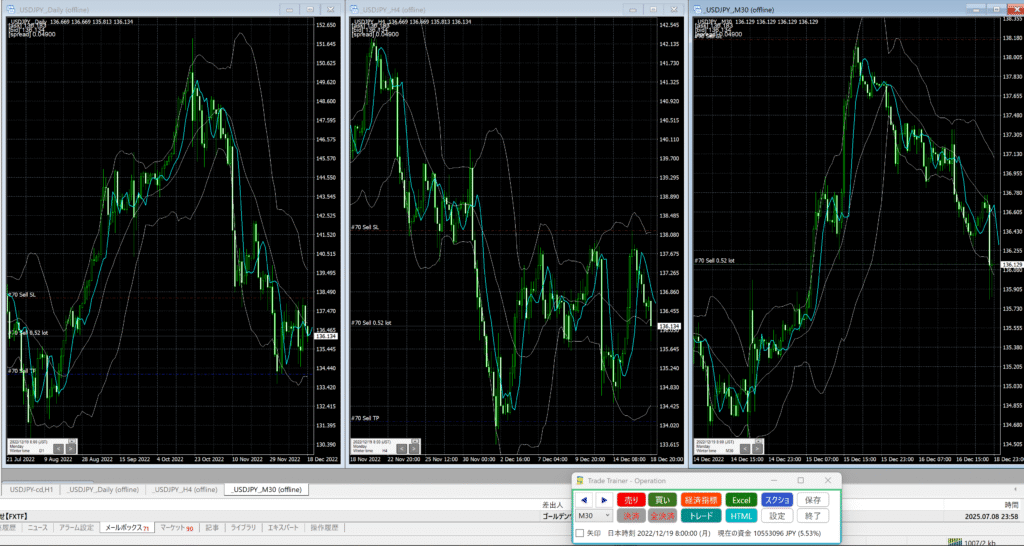Viewport: 1024px width, 546px height.
Task: Select the _USDJPY_M30 (offline) tab
Action: coord(266,489)
